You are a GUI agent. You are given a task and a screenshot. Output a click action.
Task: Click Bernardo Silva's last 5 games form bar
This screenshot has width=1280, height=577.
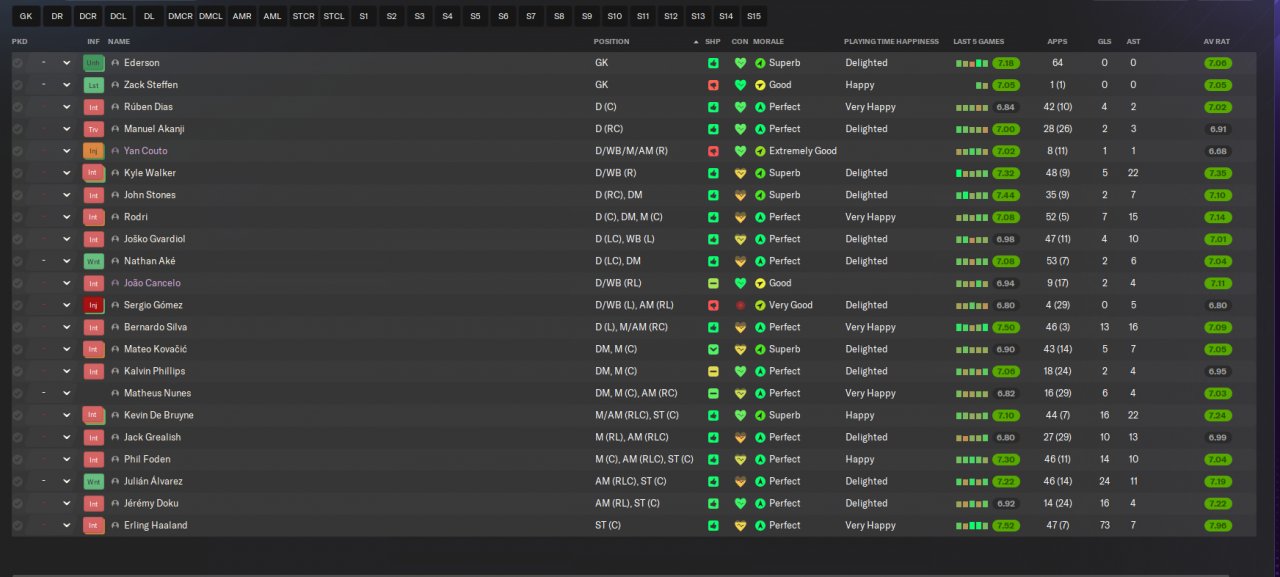click(x=971, y=327)
